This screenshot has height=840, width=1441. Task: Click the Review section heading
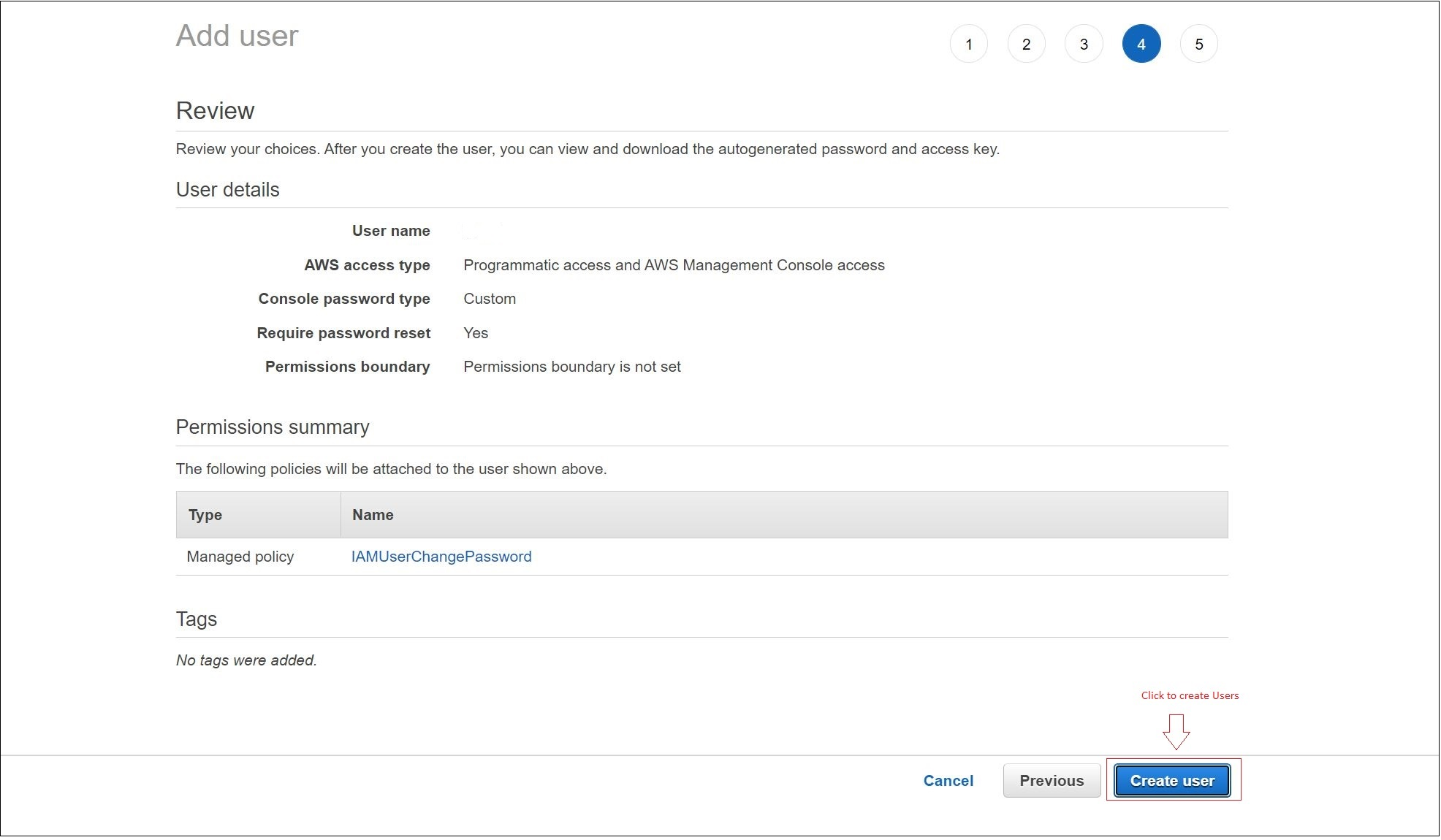point(214,110)
